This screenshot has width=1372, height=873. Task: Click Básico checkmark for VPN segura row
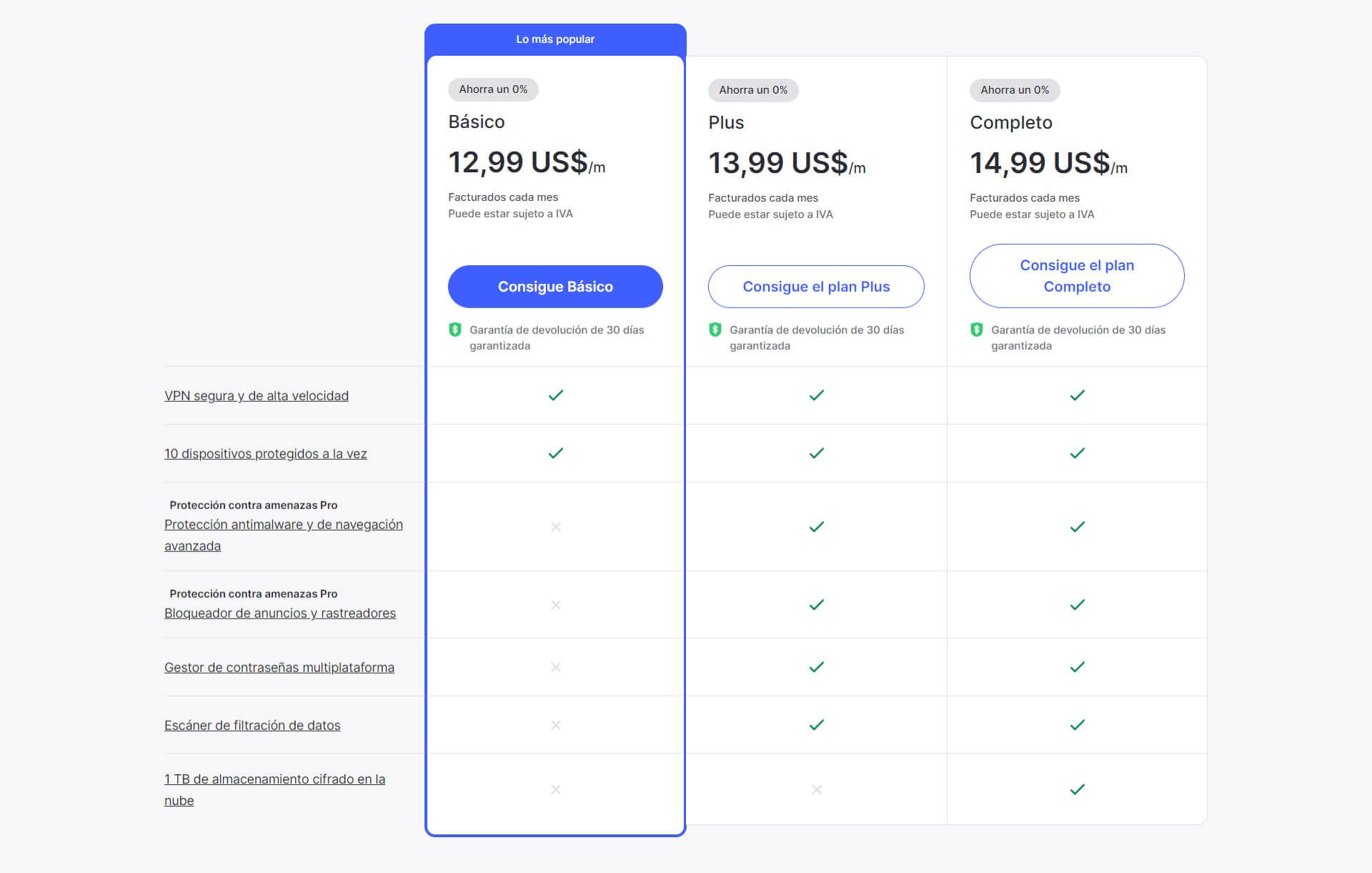coord(556,395)
